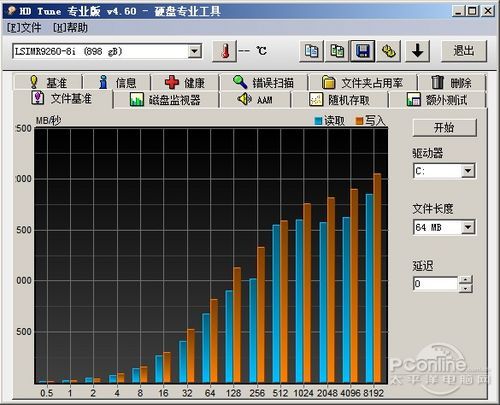
Task: Click the down arrow minimize-to-tray icon
Action: click(417, 51)
